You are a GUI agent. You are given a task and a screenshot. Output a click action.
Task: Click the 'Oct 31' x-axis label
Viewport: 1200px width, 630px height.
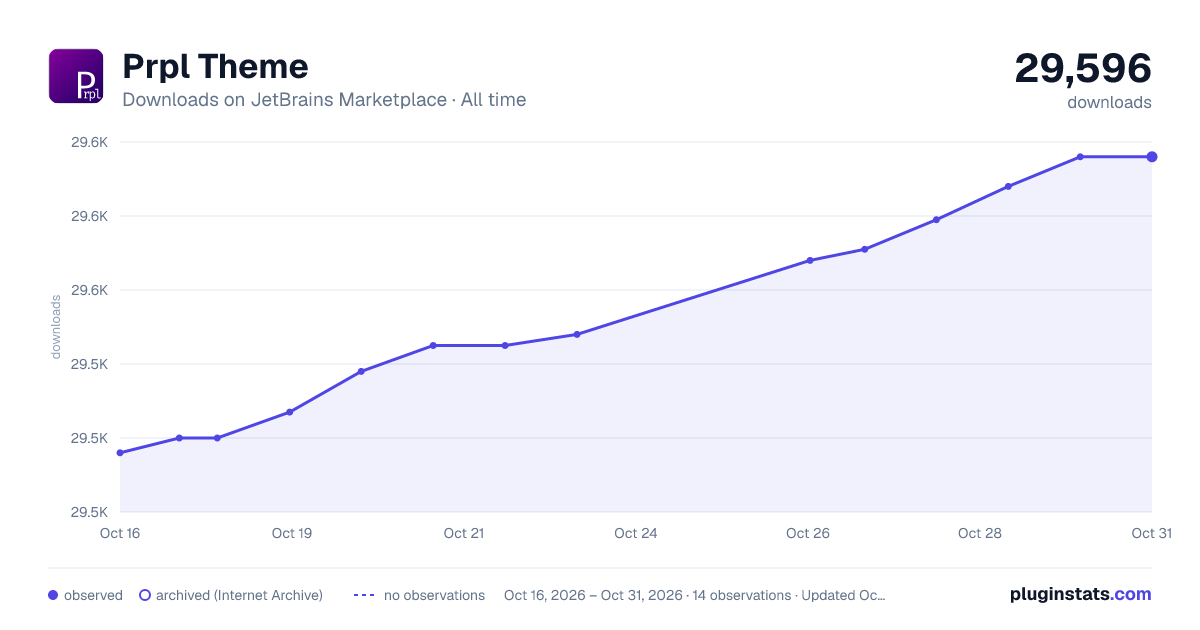1151,533
